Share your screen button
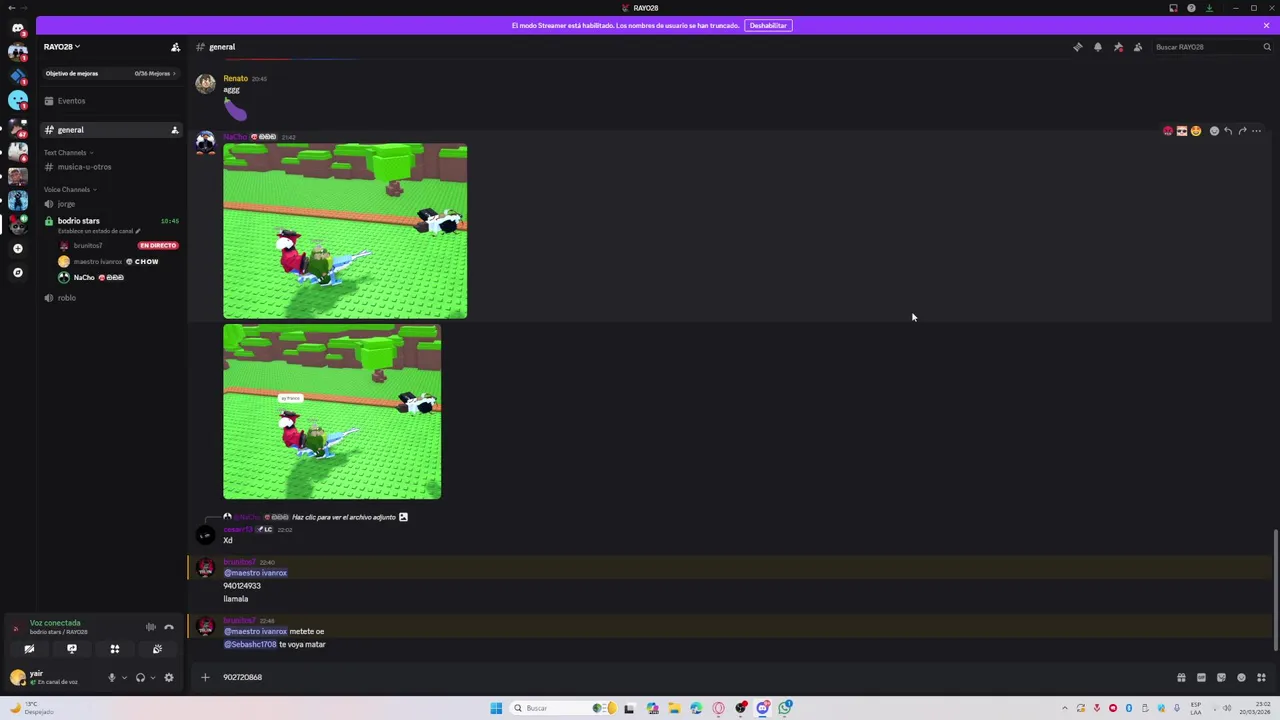Viewport: 1280px width, 720px height. coord(72,649)
